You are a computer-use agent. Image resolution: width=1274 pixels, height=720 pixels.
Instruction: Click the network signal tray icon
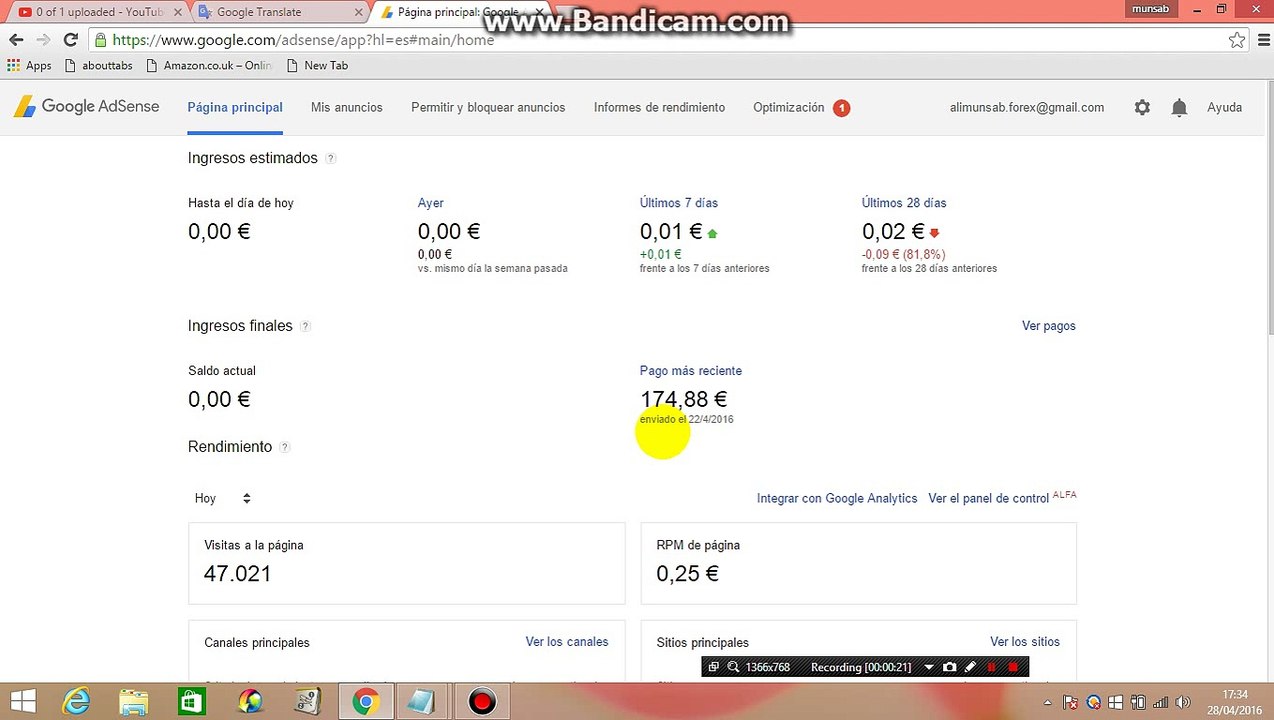(x=1160, y=703)
